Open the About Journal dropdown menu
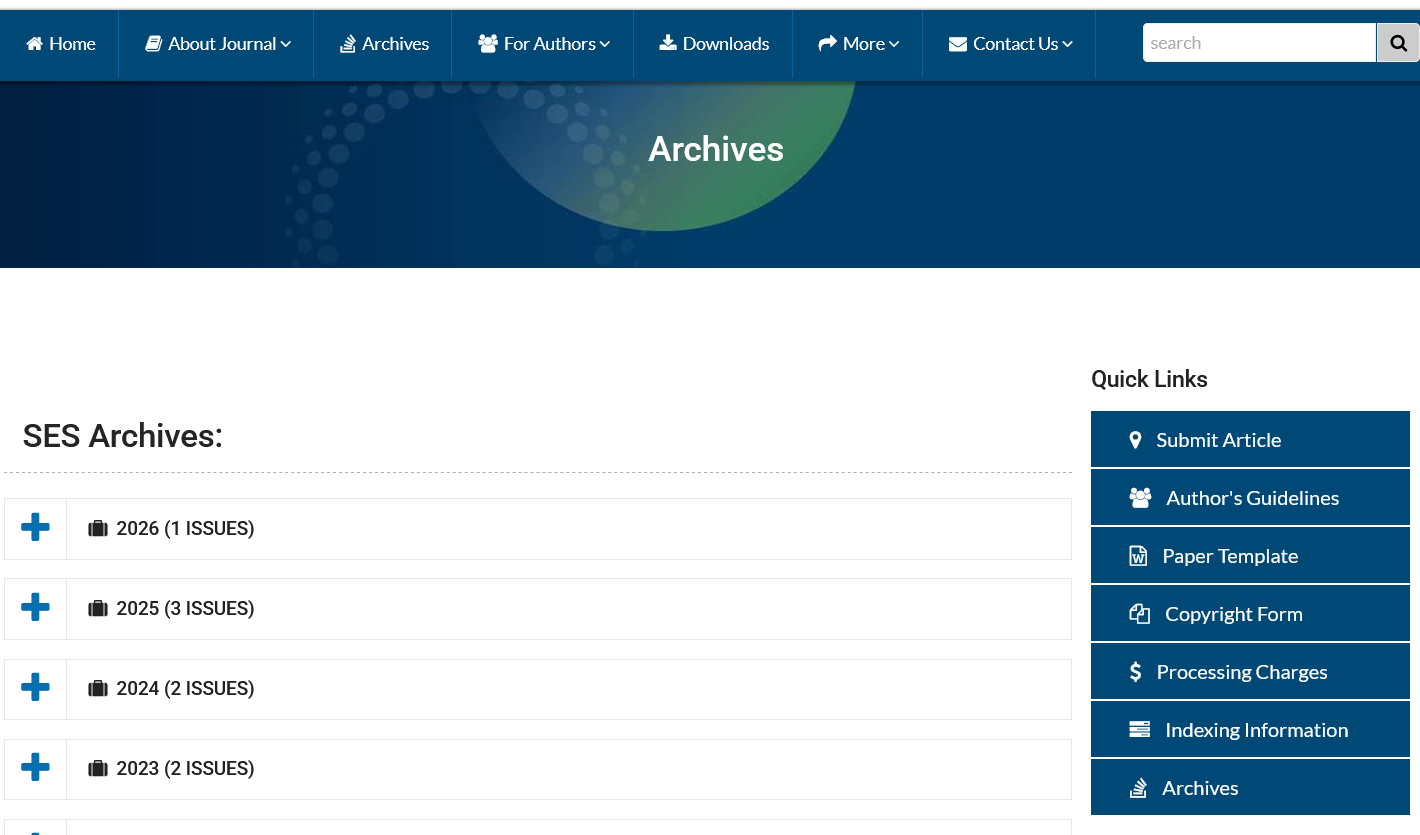This screenshot has width=1420, height=835. (217, 44)
